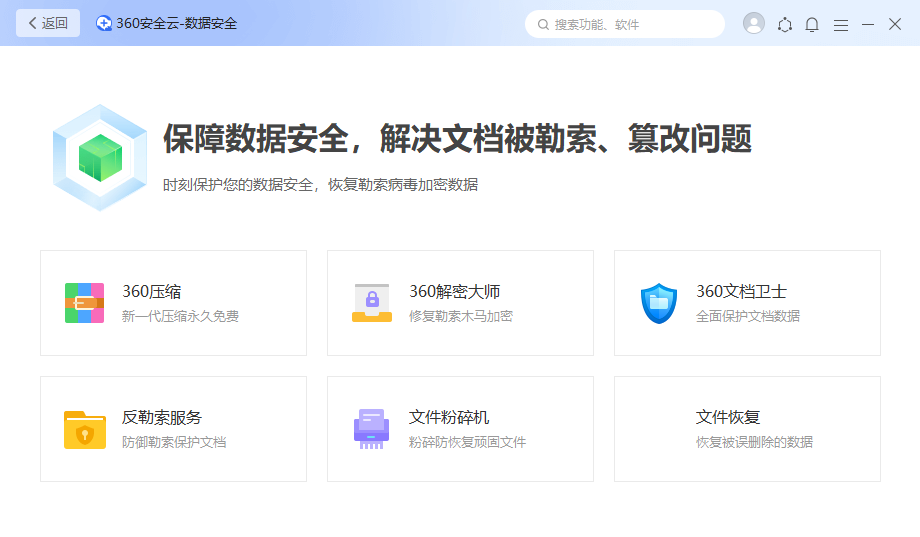The width and height of the screenshot is (920, 537).
Task: Open 360解密大师 title text
Action: pos(455,292)
